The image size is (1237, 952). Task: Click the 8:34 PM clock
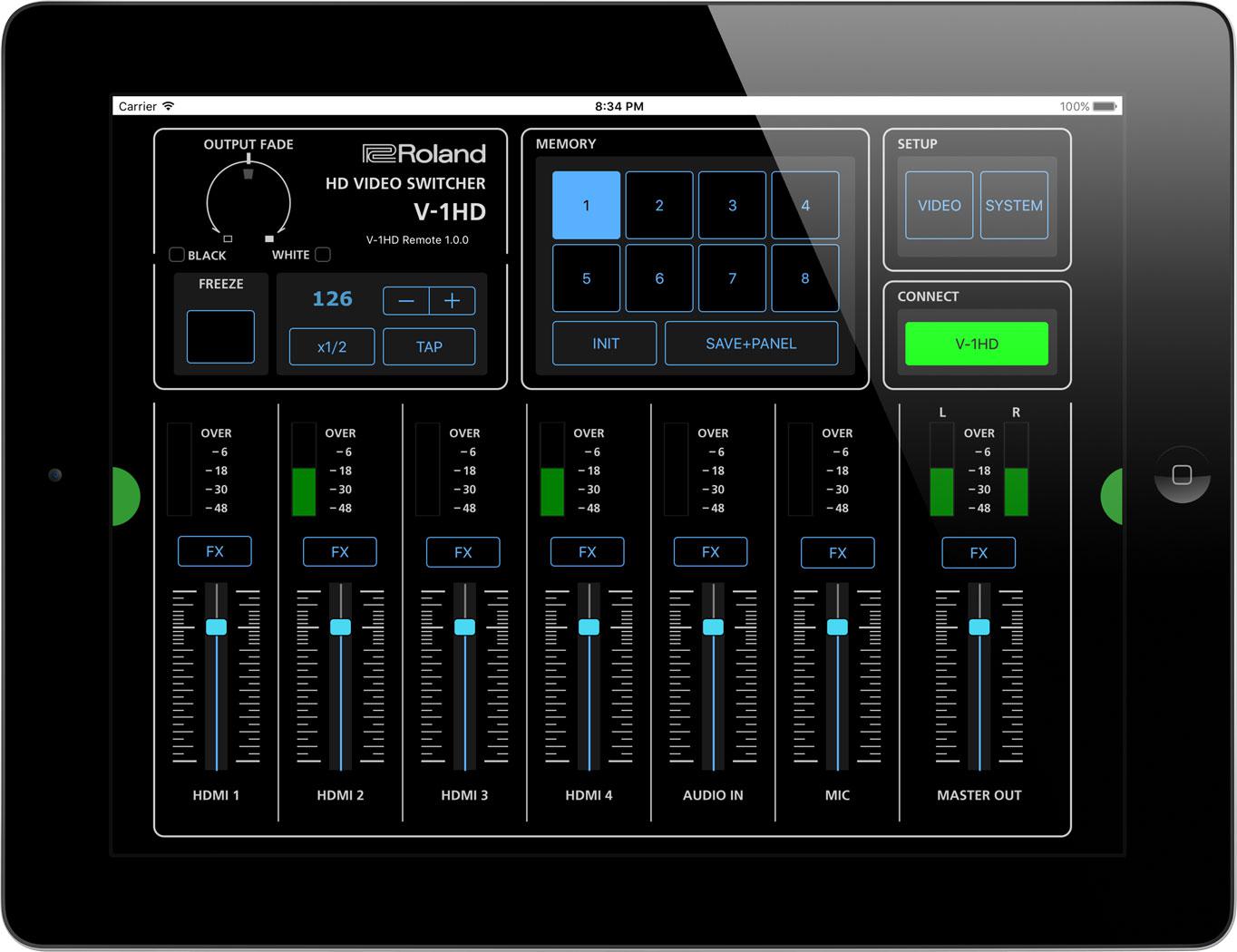tap(619, 106)
